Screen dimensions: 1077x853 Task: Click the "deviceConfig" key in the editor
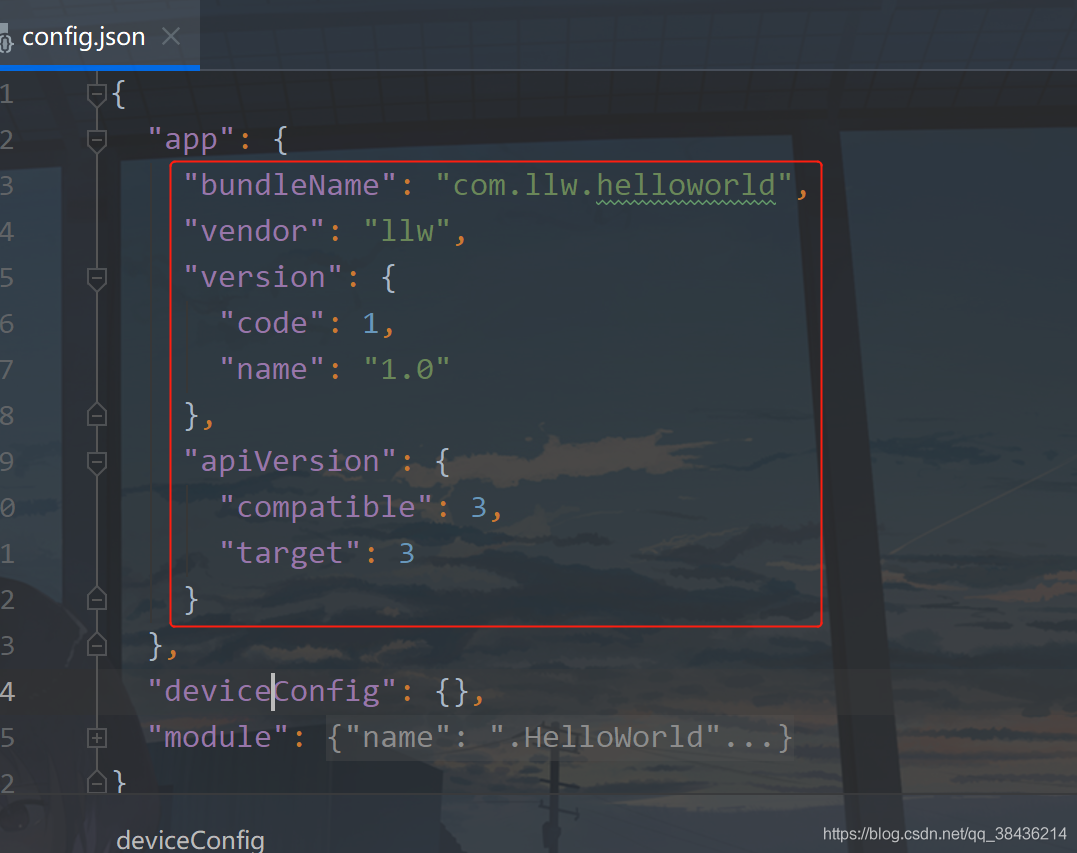click(x=272, y=692)
